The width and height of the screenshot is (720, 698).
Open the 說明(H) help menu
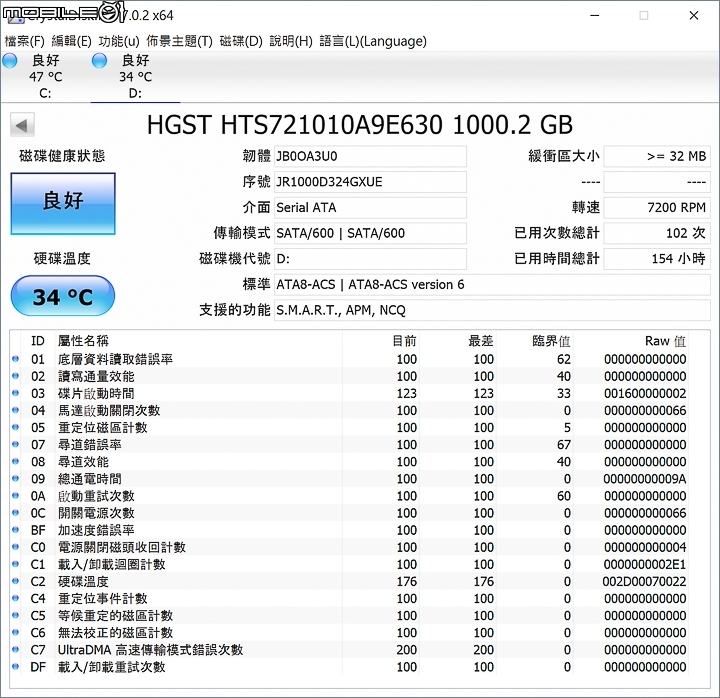(x=291, y=41)
